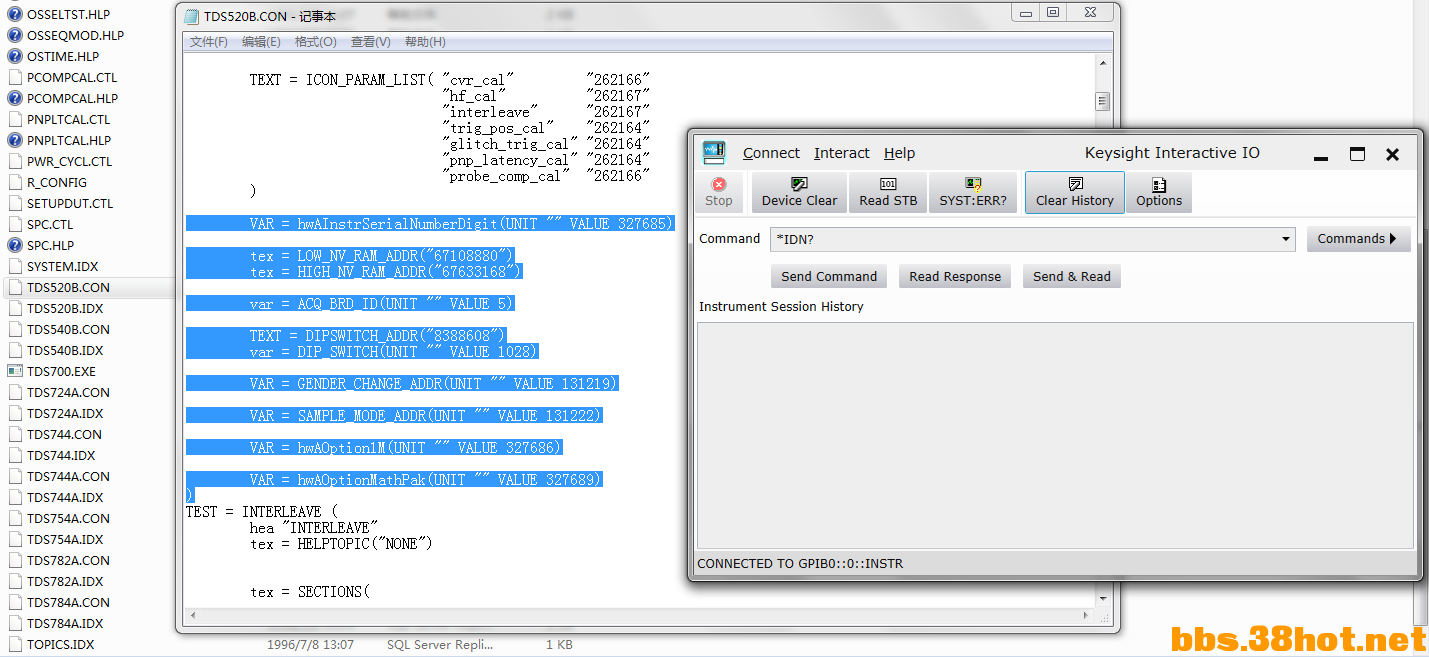The image size is (1429, 657).
Task: Query SYST:ERR? from the toolbar
Action: pyautogui.click(x=973, y=192)
